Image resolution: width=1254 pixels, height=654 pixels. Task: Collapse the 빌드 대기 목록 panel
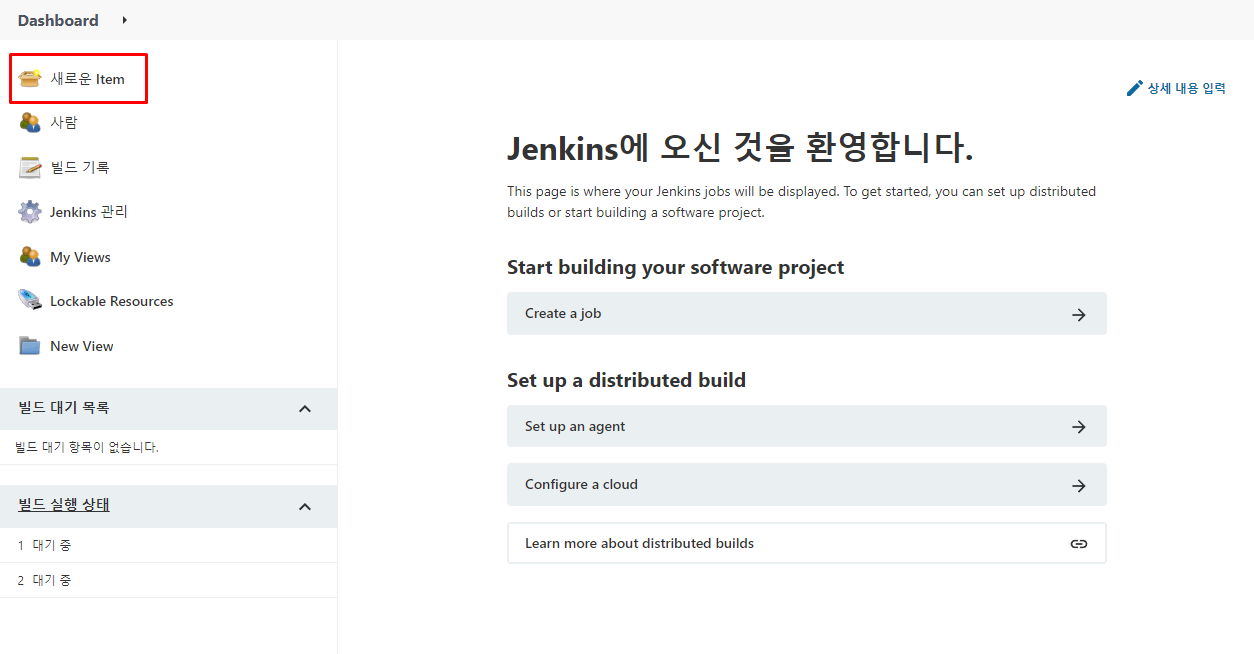point(305,409)
